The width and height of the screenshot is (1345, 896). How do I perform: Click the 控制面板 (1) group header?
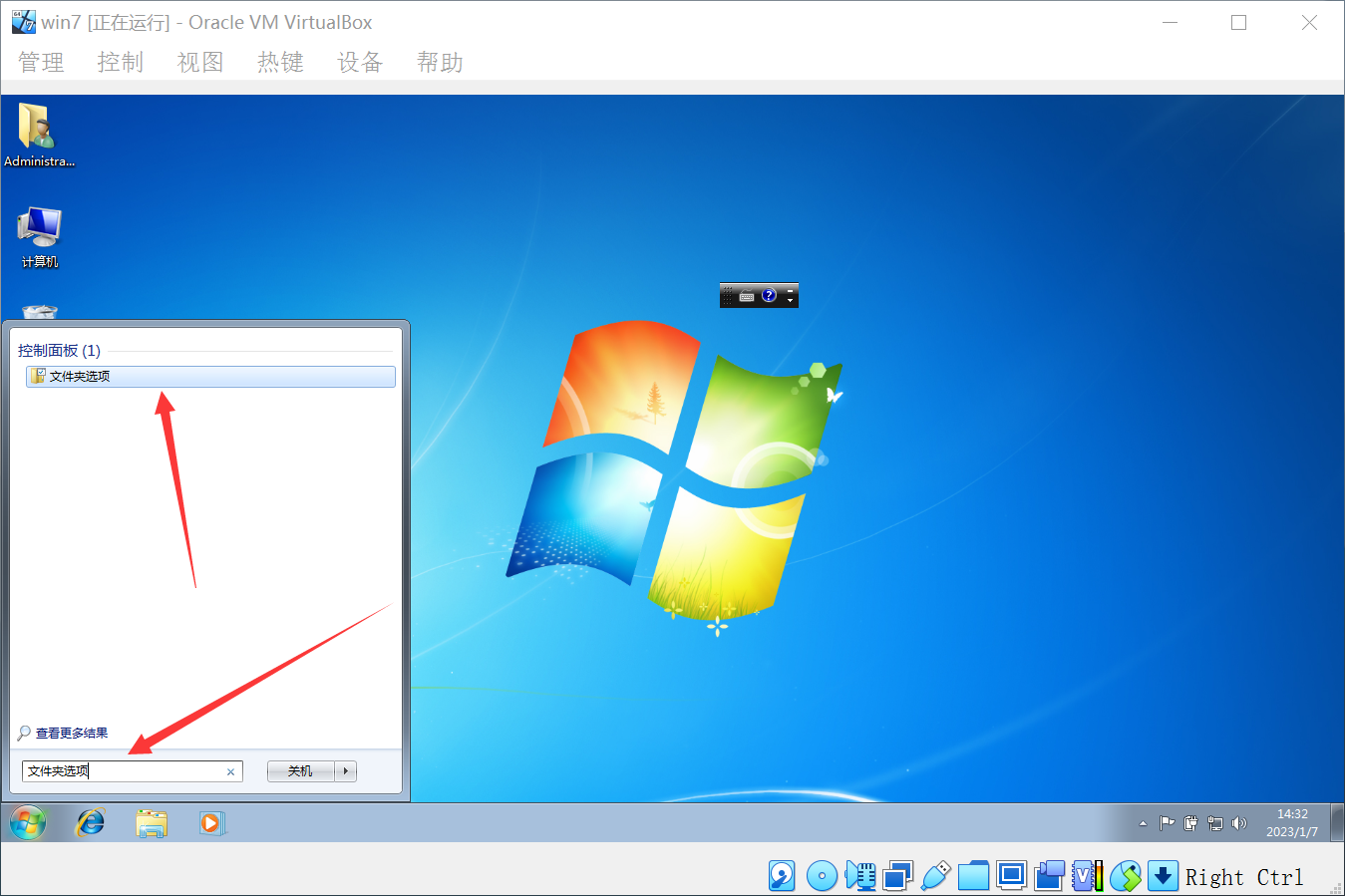60,351
